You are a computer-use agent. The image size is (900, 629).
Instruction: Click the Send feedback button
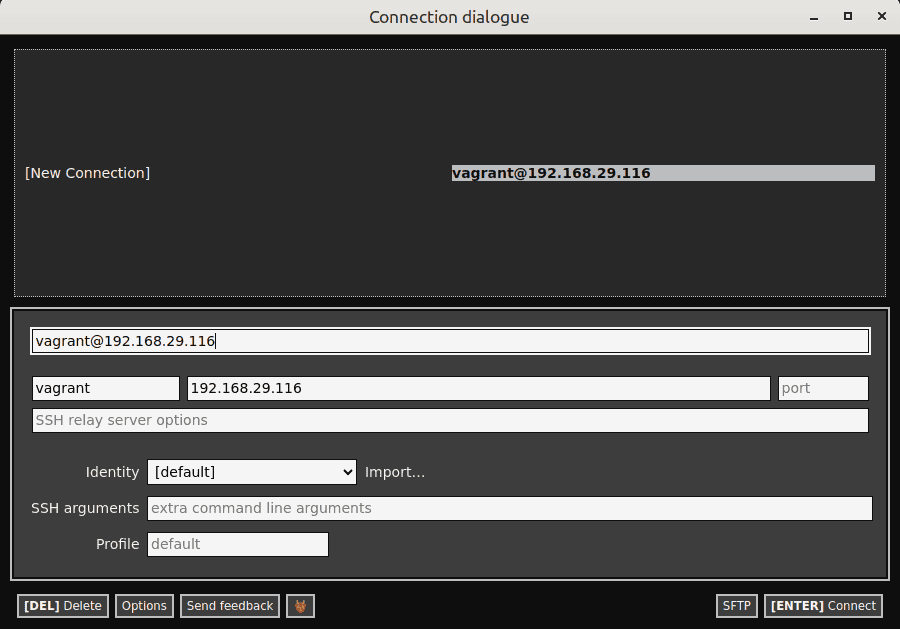[x=230, y=606]
